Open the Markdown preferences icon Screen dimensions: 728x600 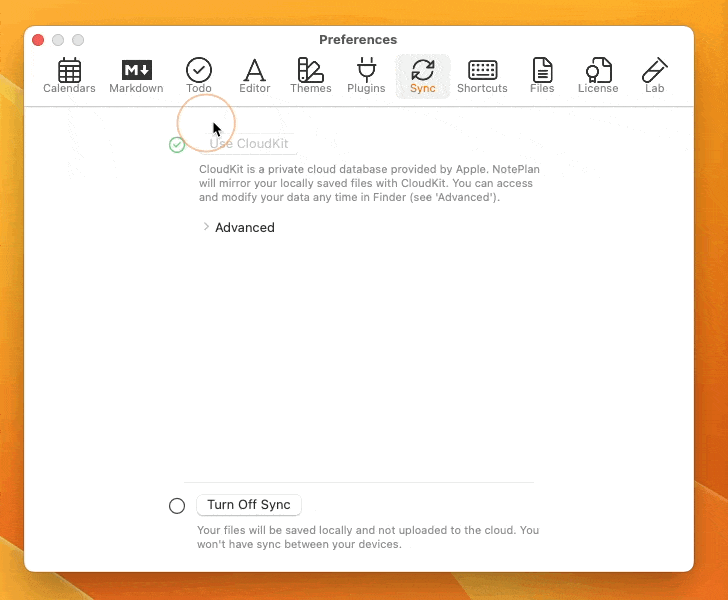[x=136, y=70]
